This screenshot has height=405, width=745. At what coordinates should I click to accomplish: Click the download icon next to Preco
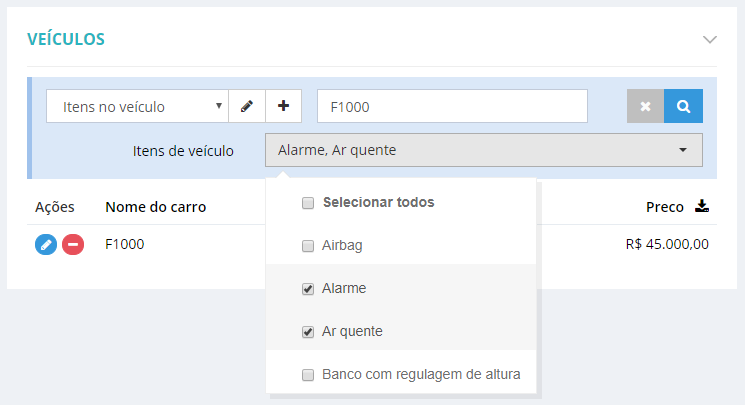[702, 207]
